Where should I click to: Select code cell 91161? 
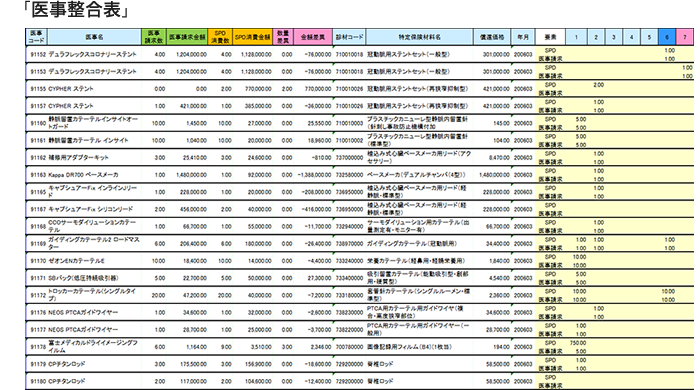pyautogui.click(x=38, y=141)
